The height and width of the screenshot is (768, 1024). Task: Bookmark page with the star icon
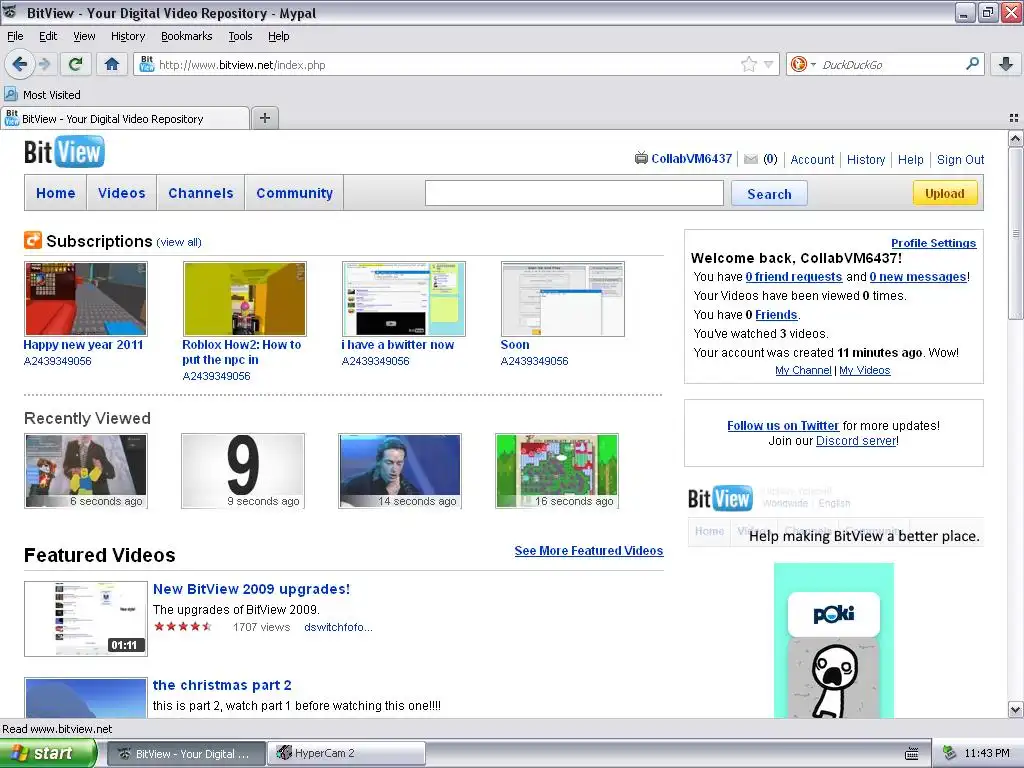point(748,64)
